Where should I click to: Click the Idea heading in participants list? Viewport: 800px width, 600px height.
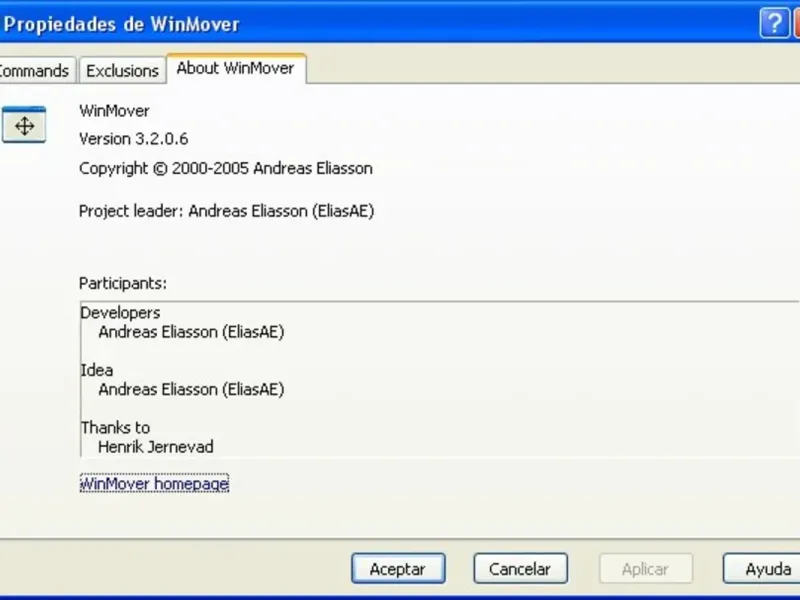pos(97,370)
